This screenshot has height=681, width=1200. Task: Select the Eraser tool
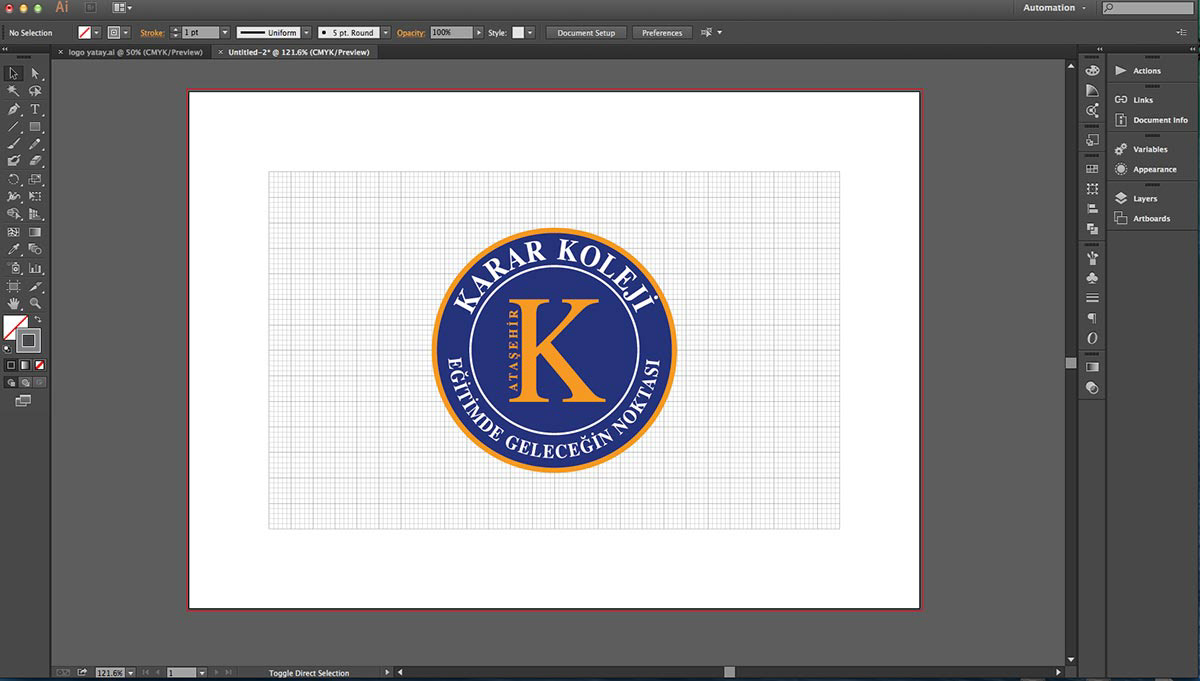(35, 161)
